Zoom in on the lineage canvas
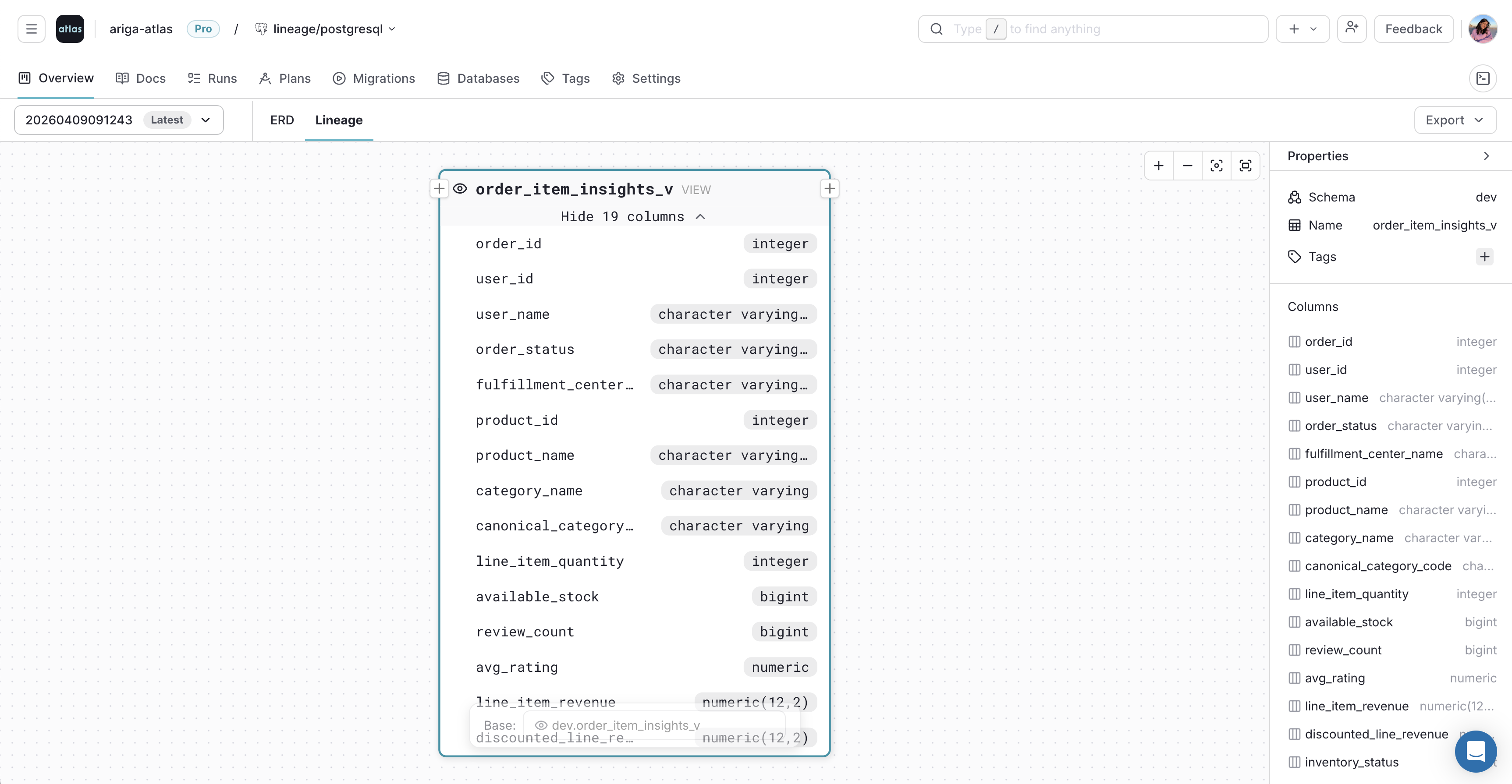1512x784 pixels. point(1159,165)
